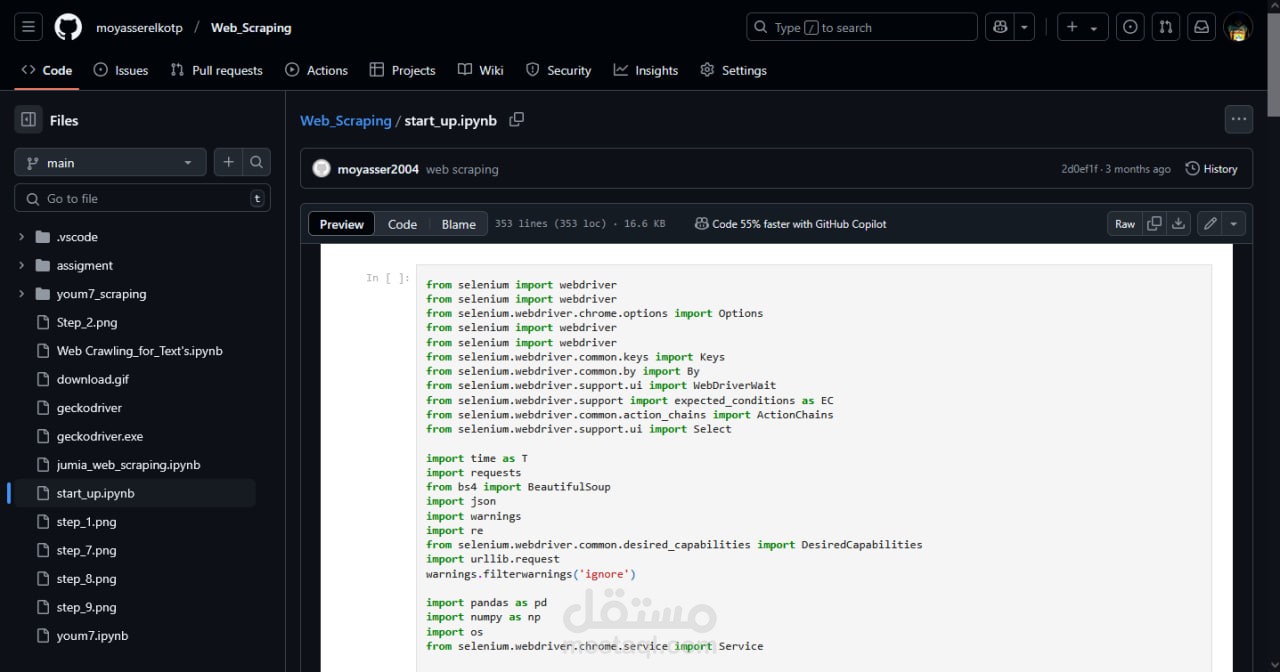
Task: Collapse the Files side panel icon
Action: click(28, 120)
